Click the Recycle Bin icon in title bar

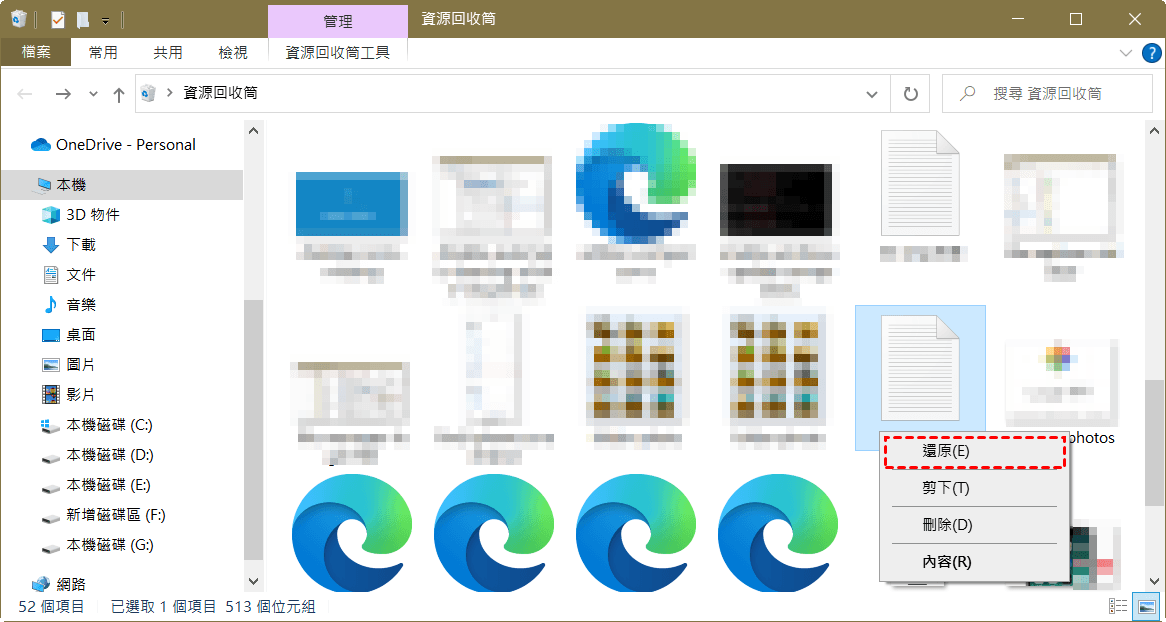(x=19, y=19)
